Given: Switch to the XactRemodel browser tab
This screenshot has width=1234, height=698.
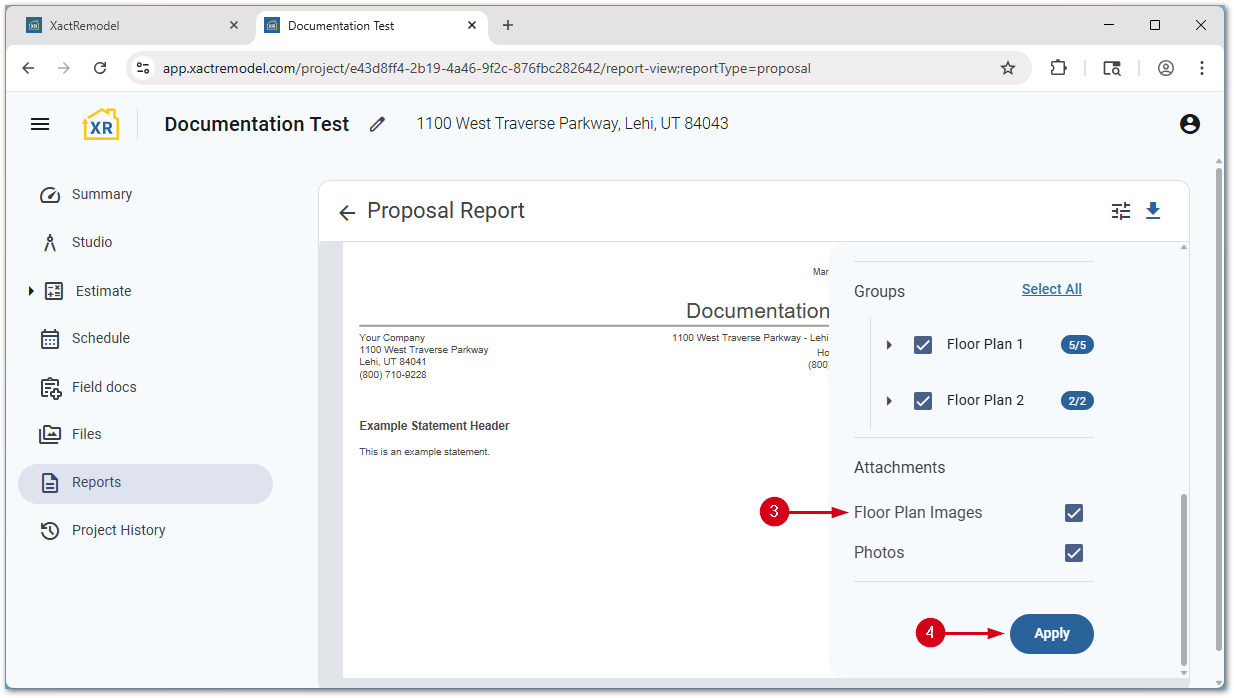Looking at the screenshot, I should click(130, 26).
